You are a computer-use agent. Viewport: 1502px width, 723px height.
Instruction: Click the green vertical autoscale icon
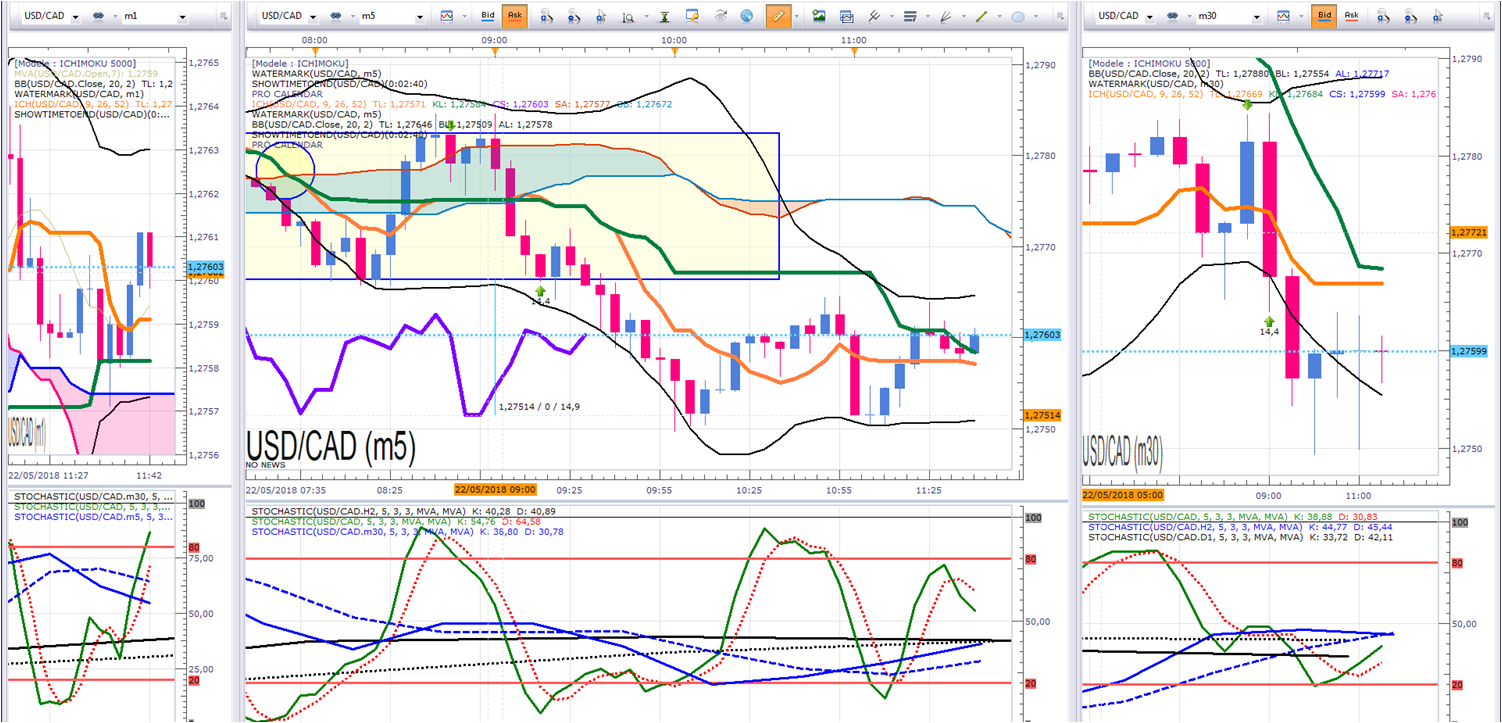pos(665,16)
